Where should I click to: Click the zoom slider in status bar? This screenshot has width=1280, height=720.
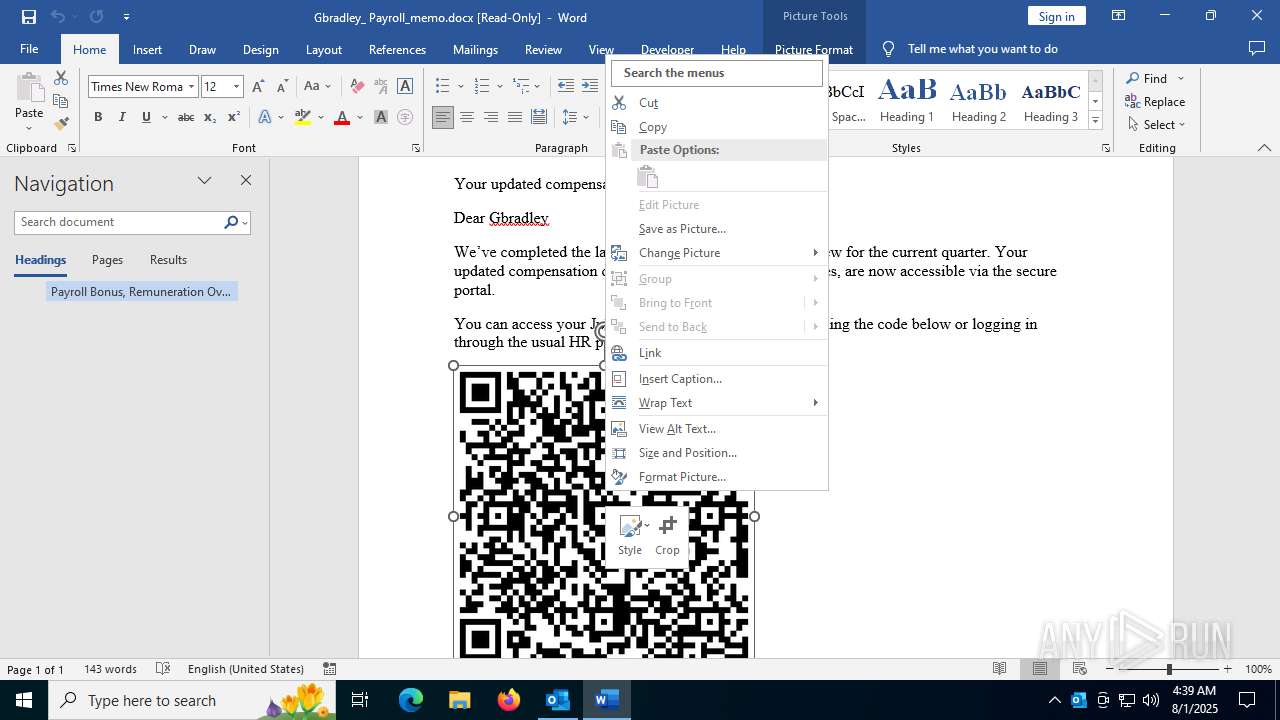click(x=1168, y=669)
